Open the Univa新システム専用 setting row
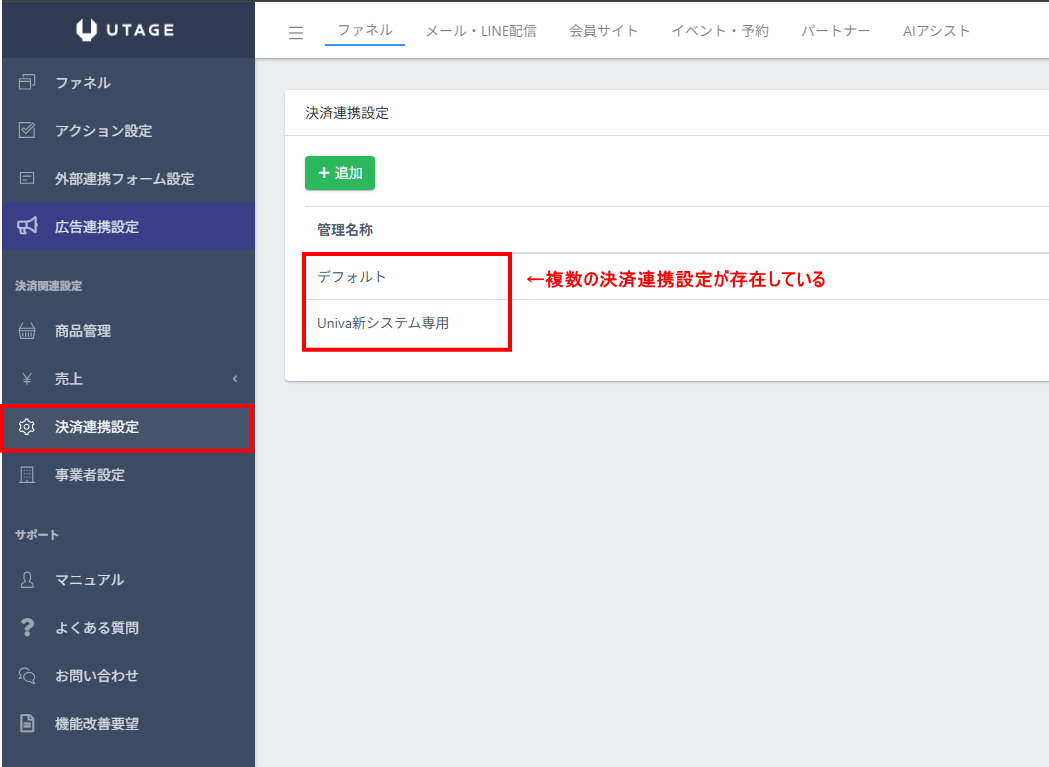Viewport: 1049px width, 767px height. pos(383,324)
